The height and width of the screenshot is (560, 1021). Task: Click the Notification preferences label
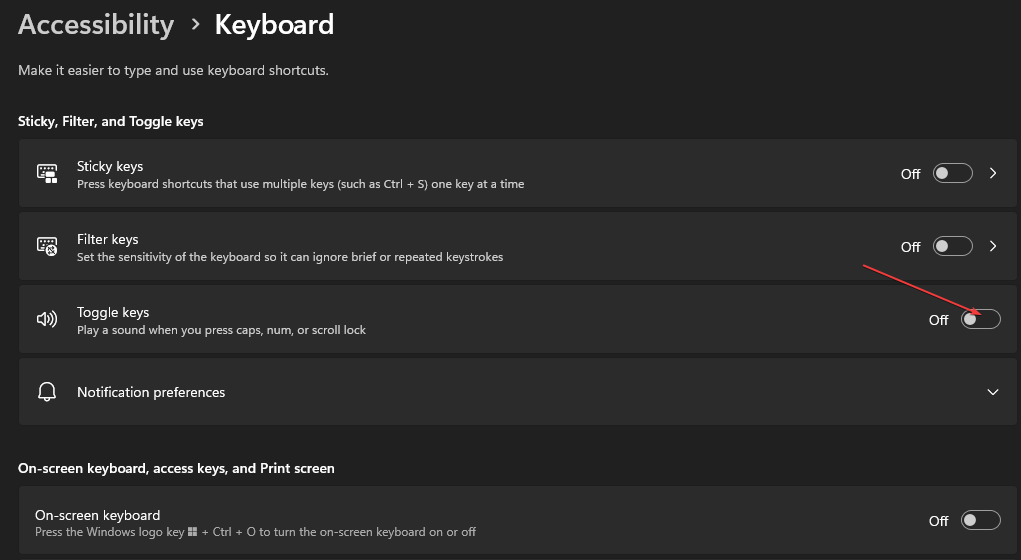[x=151, y=392]
